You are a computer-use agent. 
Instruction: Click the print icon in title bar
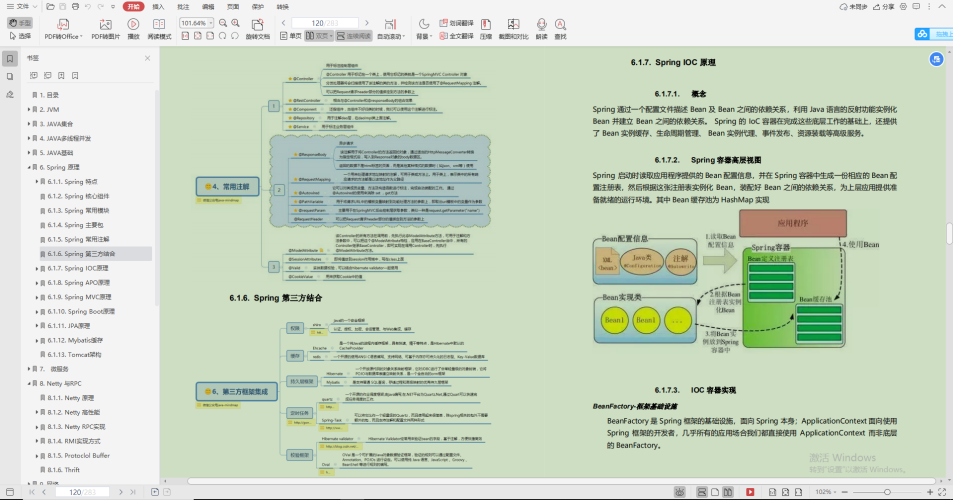point(75,7)
